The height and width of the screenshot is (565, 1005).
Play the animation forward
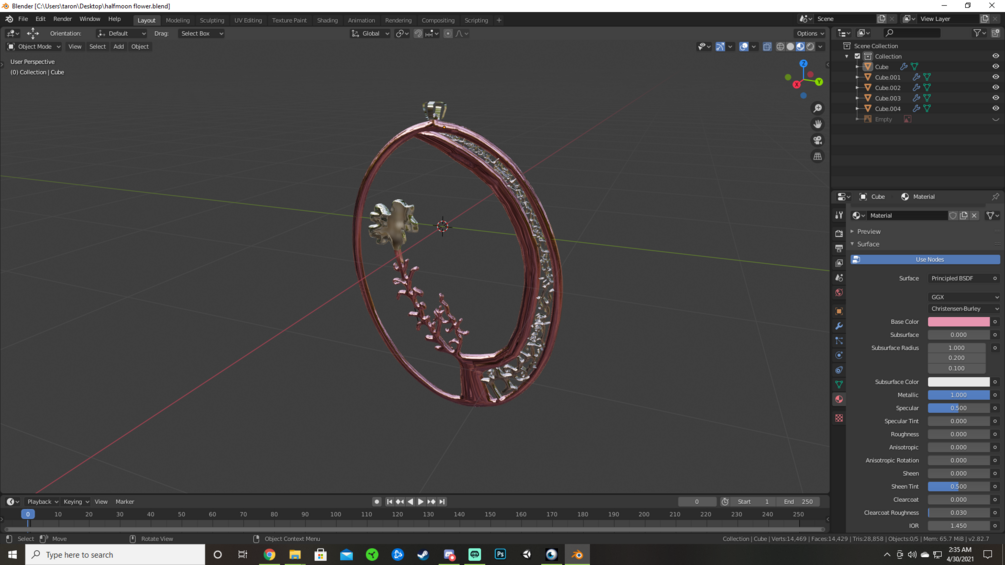(x=420, y=502)
